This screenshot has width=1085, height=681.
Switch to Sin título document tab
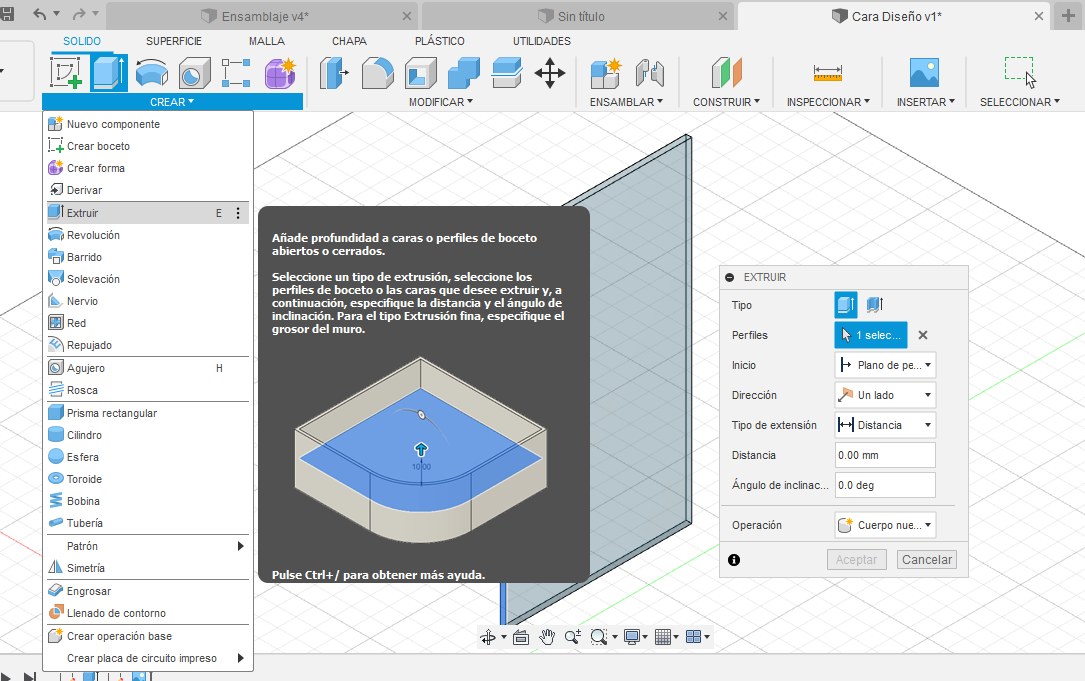(x=578, y=16)
